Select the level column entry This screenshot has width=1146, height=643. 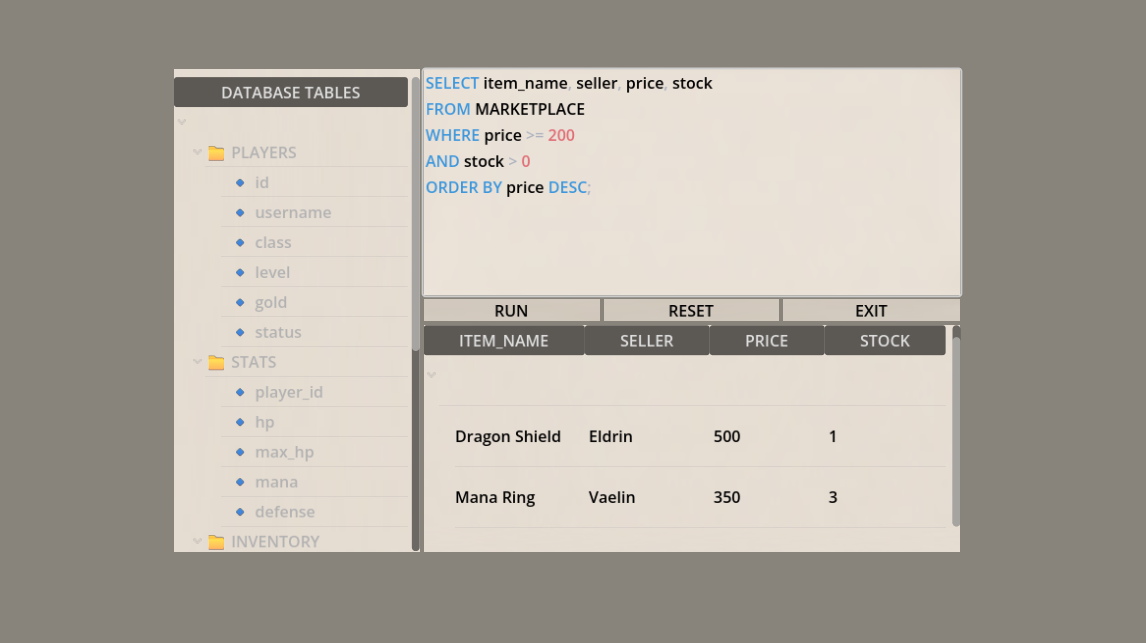click(x=273, y=273)
